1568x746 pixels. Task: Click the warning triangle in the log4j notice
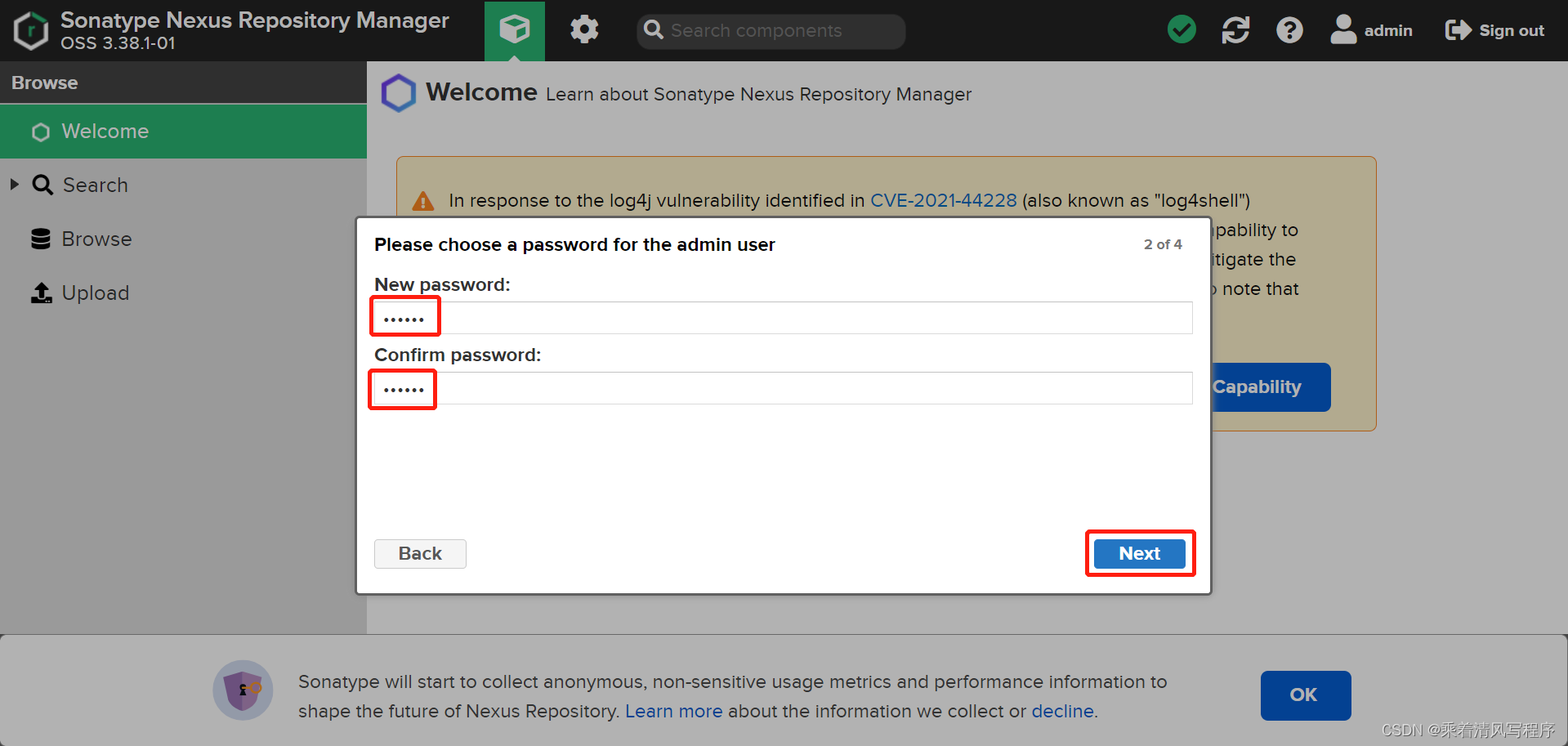click(x=423, y=201)
